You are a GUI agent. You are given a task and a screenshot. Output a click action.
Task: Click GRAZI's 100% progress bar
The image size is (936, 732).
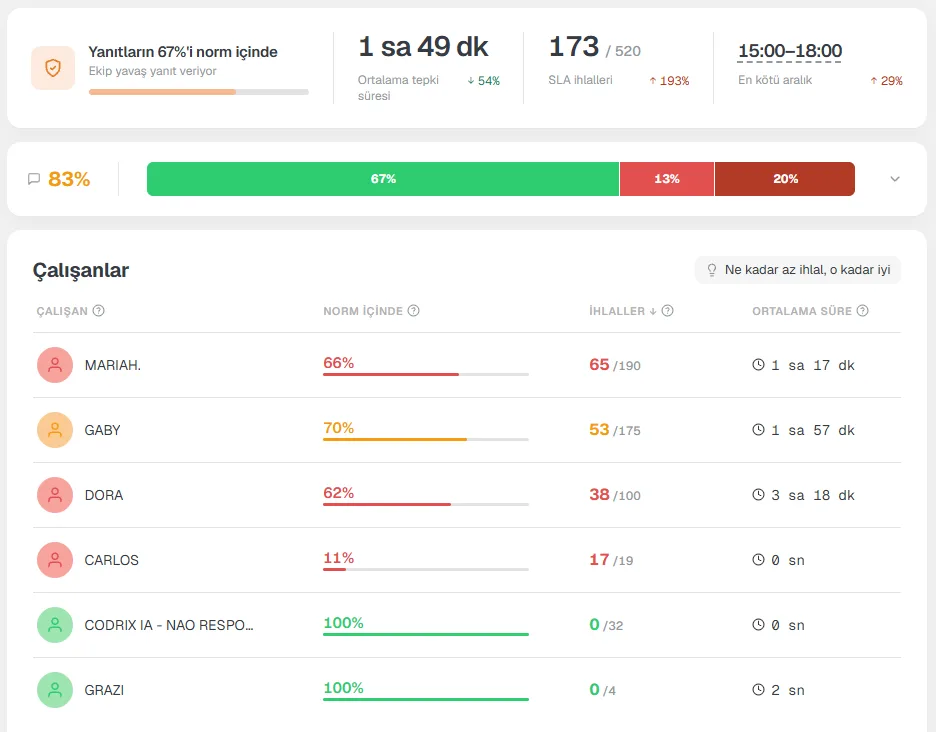coord(426,700)
